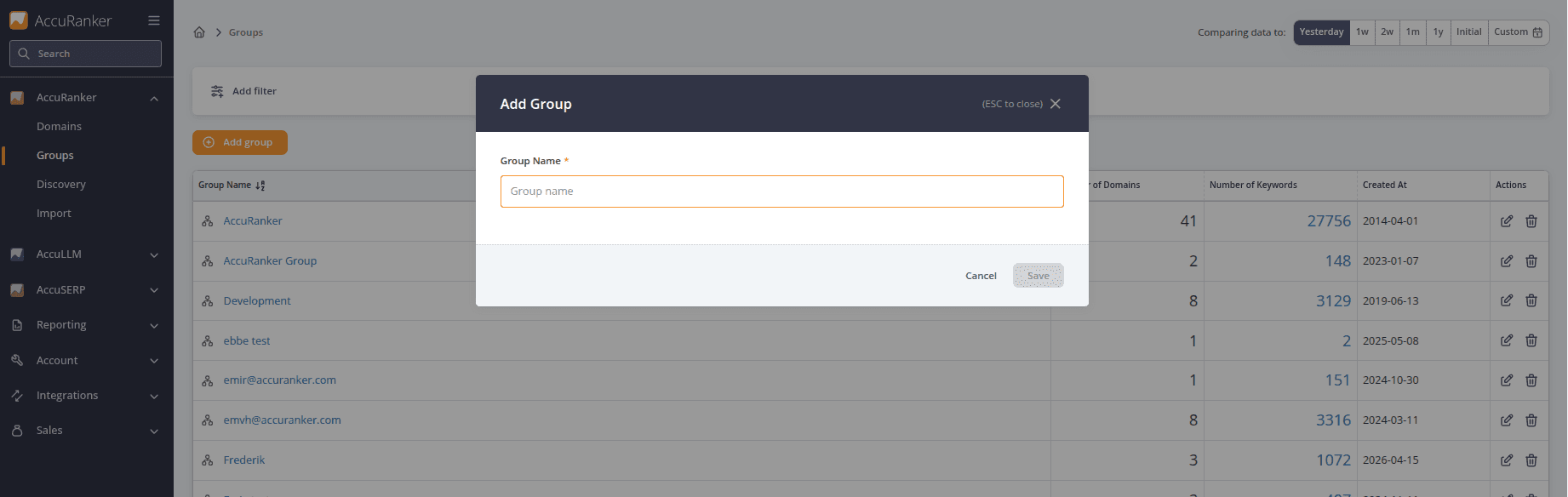Edit the 2024-10-30 group row
Image resolution: width=1568 pixels, height=497 pixels.
1507,380
